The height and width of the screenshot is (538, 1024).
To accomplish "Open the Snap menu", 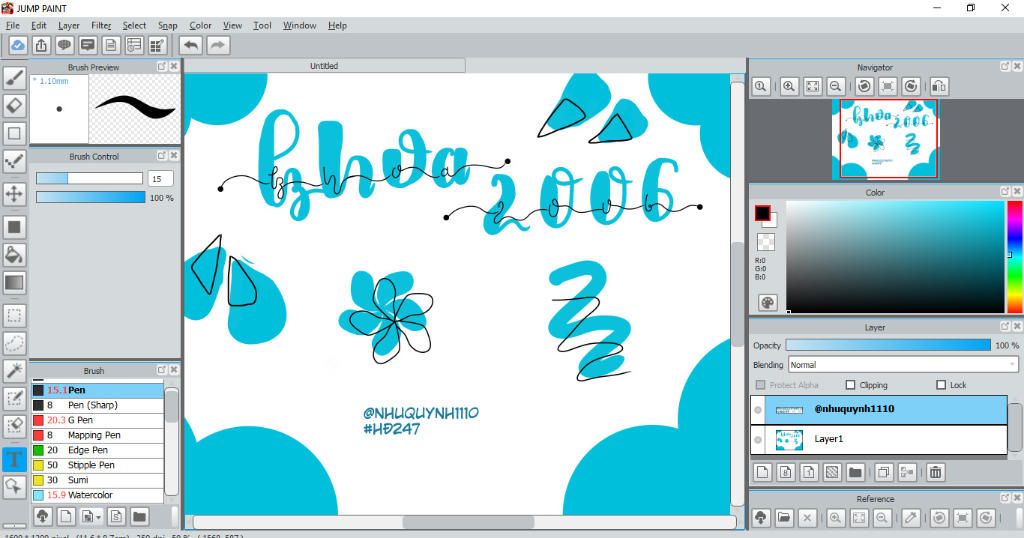I will (x=168, y=25).
